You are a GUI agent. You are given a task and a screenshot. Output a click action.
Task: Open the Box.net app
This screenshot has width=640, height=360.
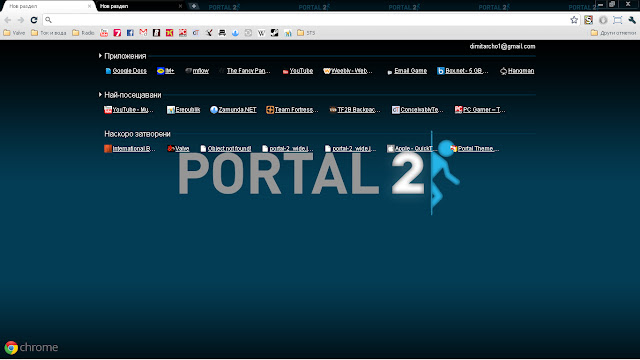point(463,71)
